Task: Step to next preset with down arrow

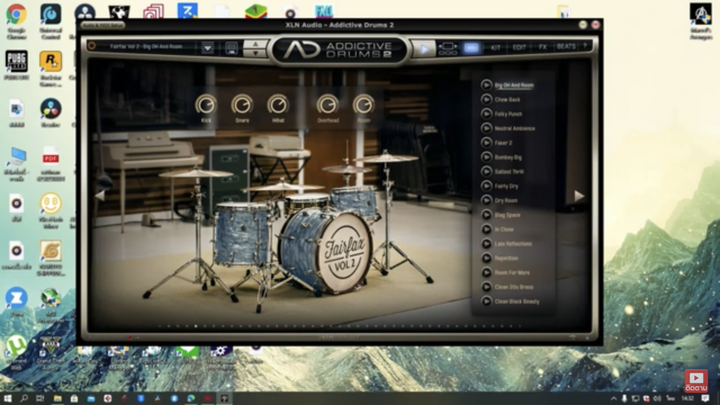Action: pyautogui.click(x=255, y=53)
